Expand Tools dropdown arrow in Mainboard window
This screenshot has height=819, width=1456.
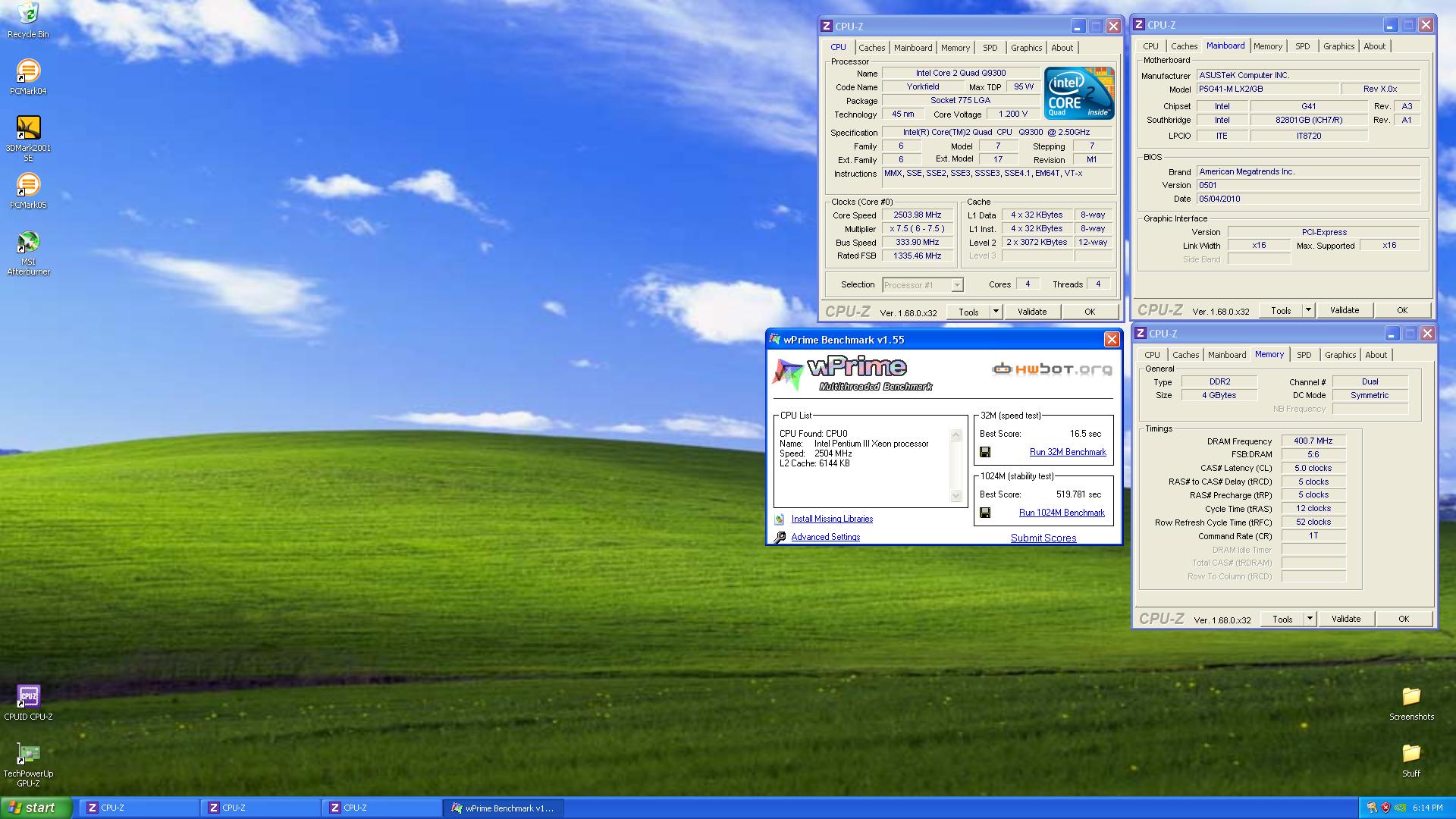coord(1308,310)
